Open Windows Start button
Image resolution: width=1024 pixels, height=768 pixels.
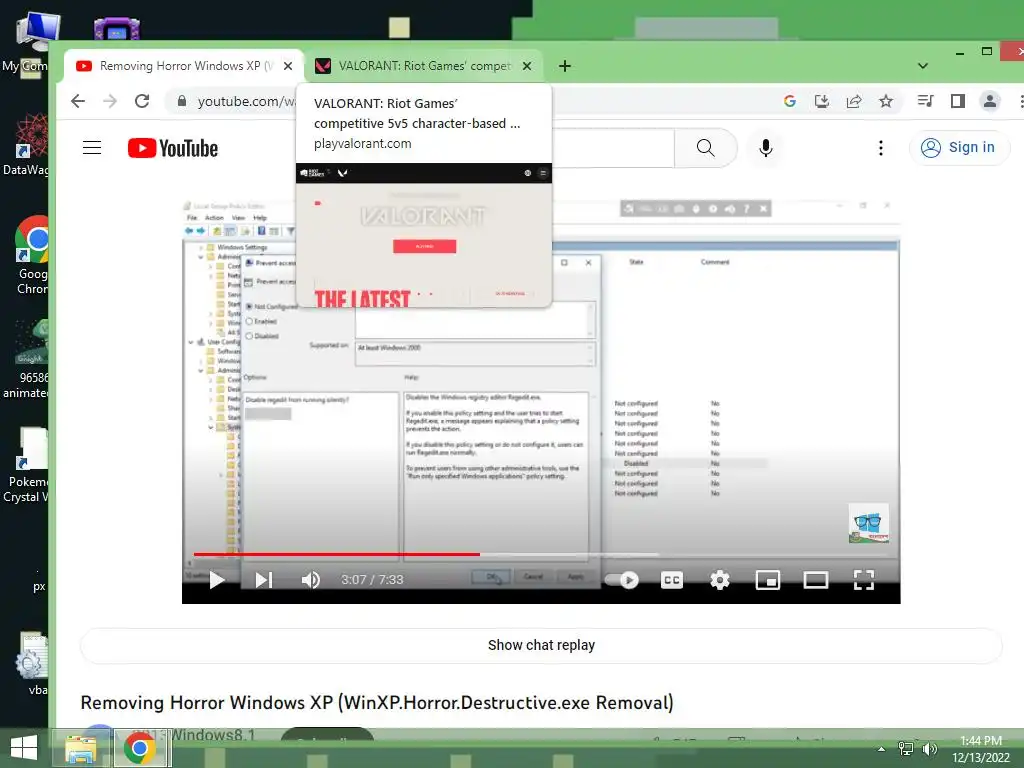pyautogui.click(x=24, y=748)
